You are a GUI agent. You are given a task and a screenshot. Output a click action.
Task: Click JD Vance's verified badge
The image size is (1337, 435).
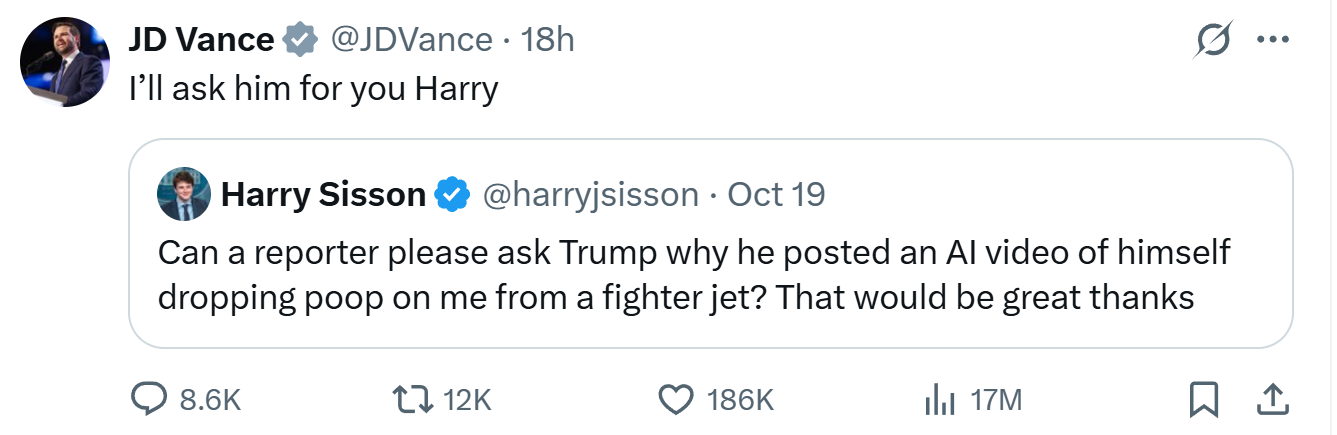click(299, 40)
